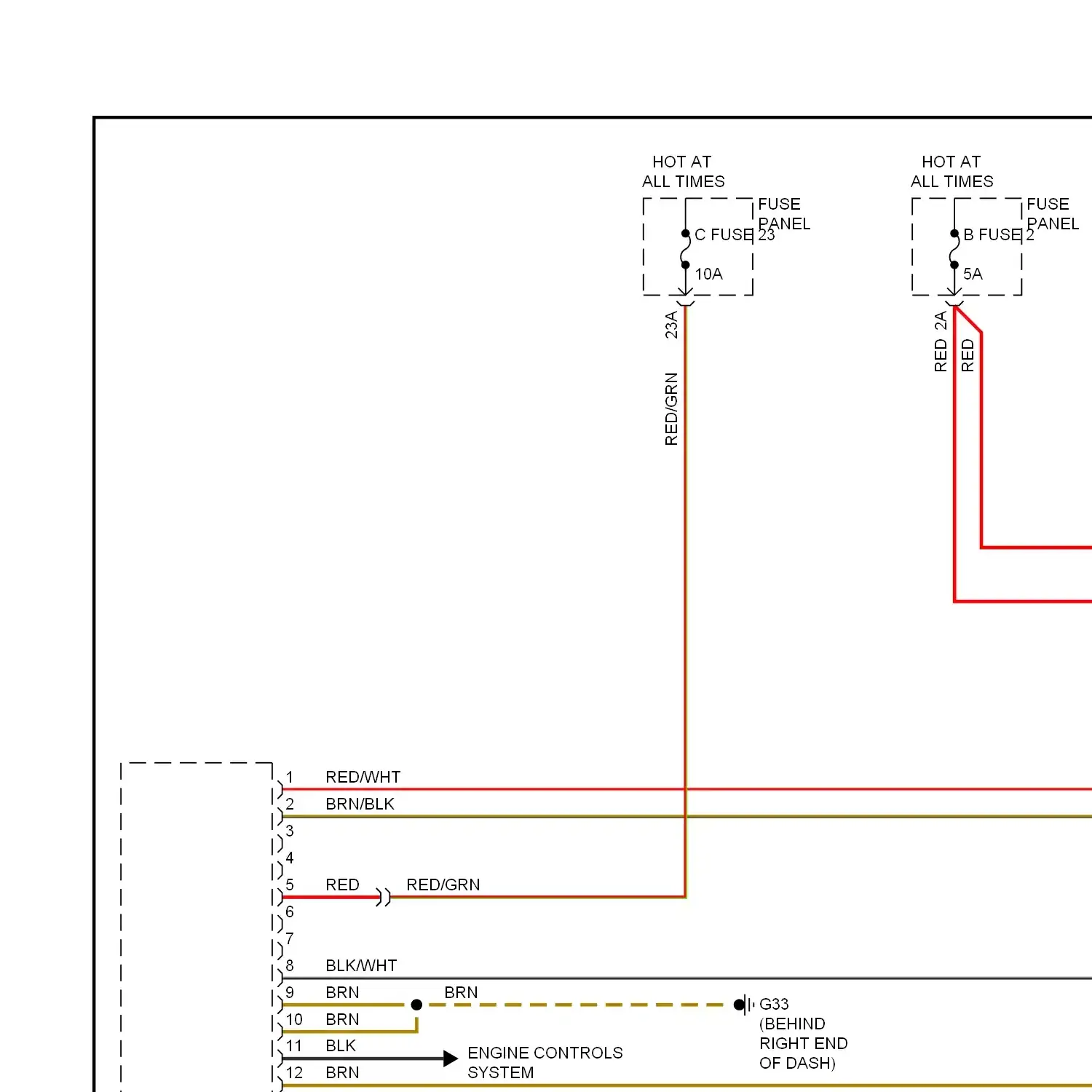Click the B FUSE 2 label
The height and width of the screenshot is (1092, 1092).
[999, 234]
